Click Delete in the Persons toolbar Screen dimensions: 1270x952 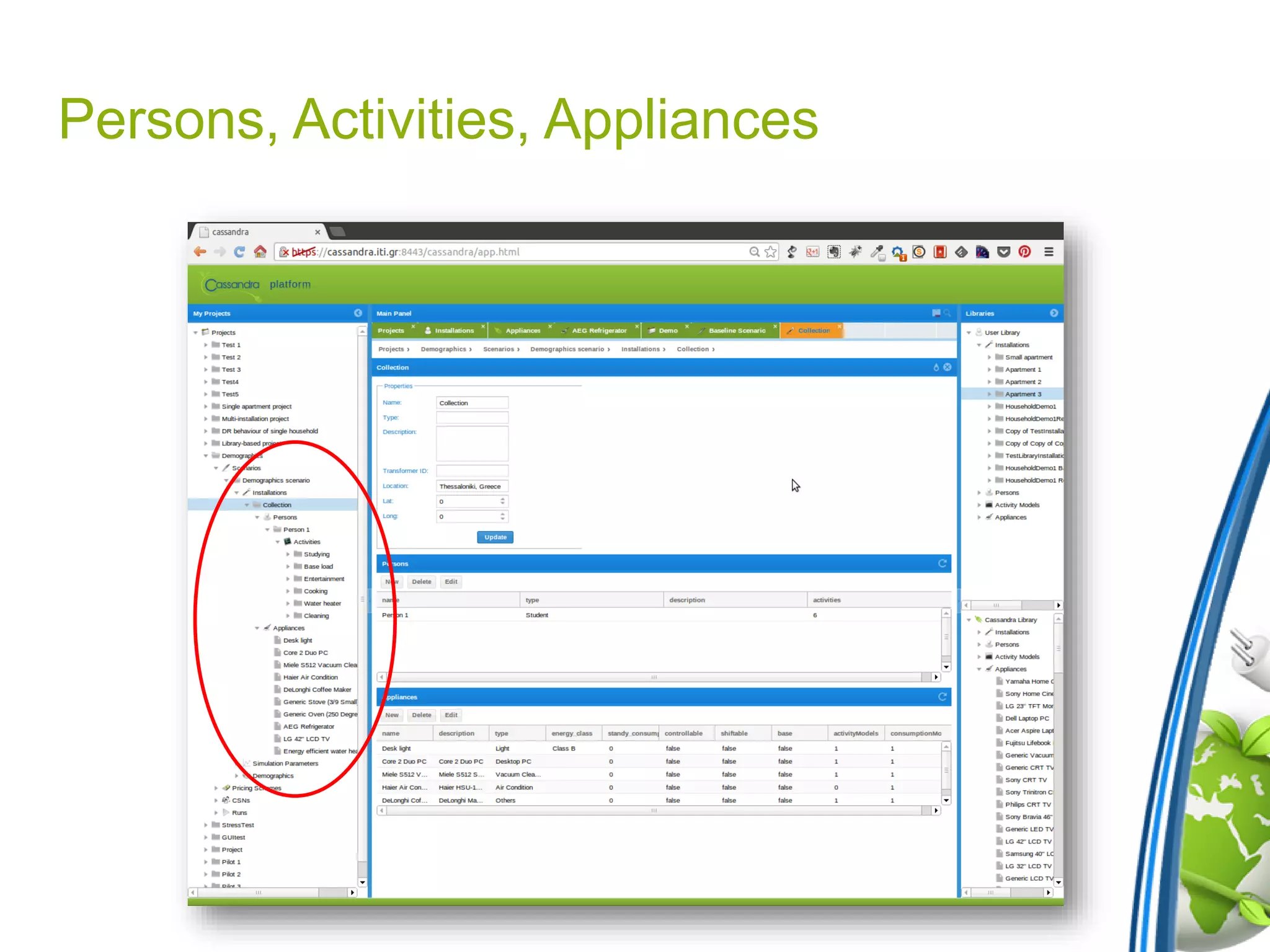(421, 581)
